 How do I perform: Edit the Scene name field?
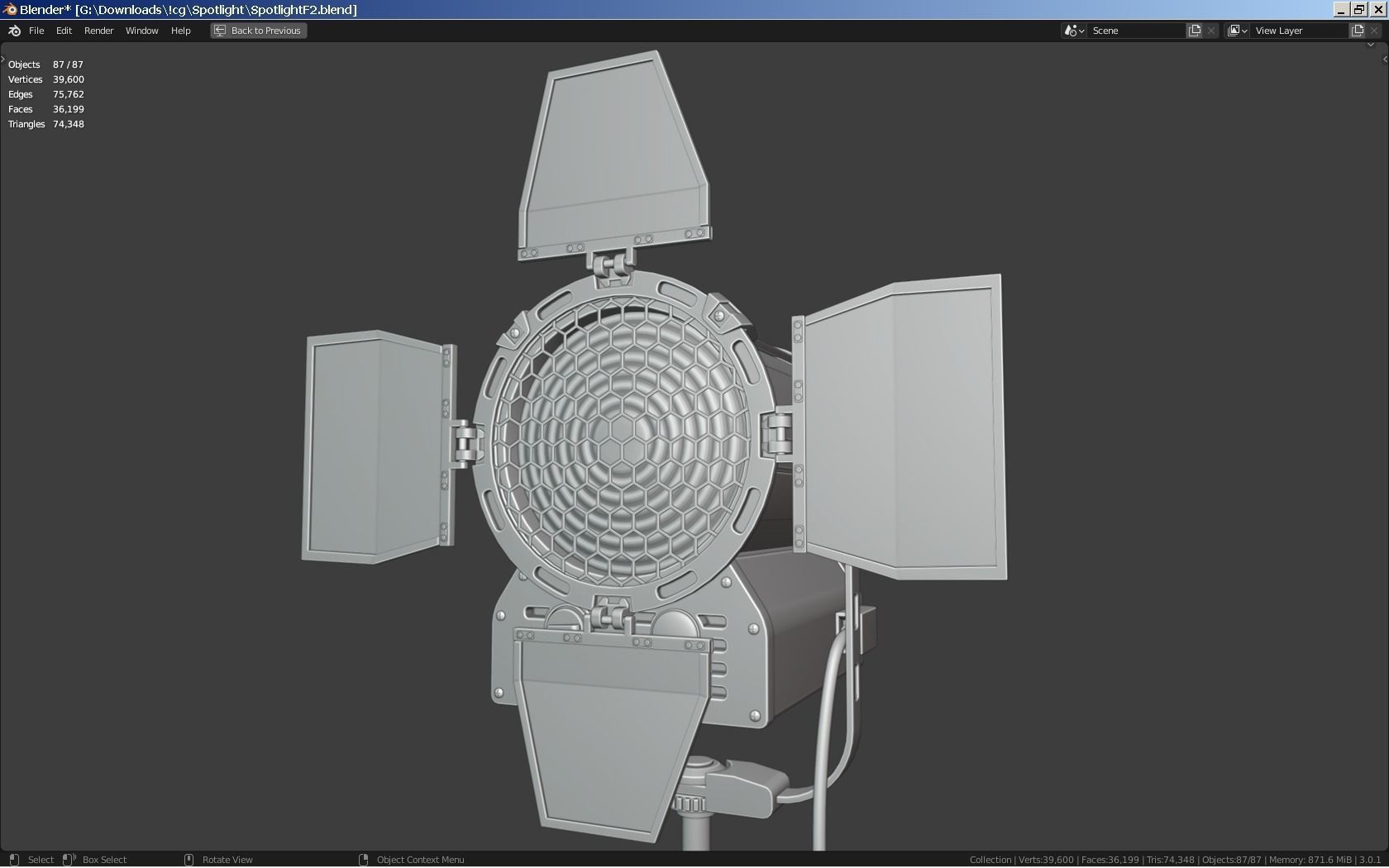(x=1137, y=31)
